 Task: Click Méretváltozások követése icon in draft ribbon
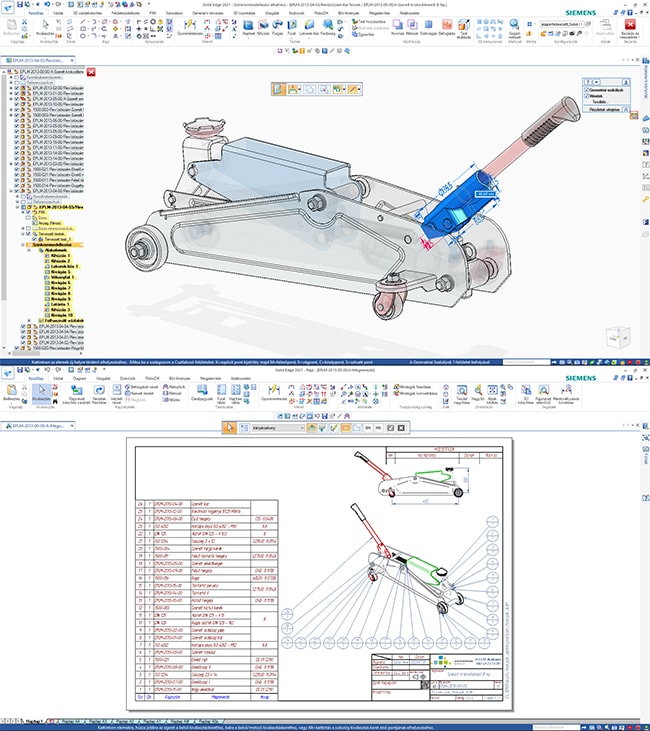click(566, 393)
